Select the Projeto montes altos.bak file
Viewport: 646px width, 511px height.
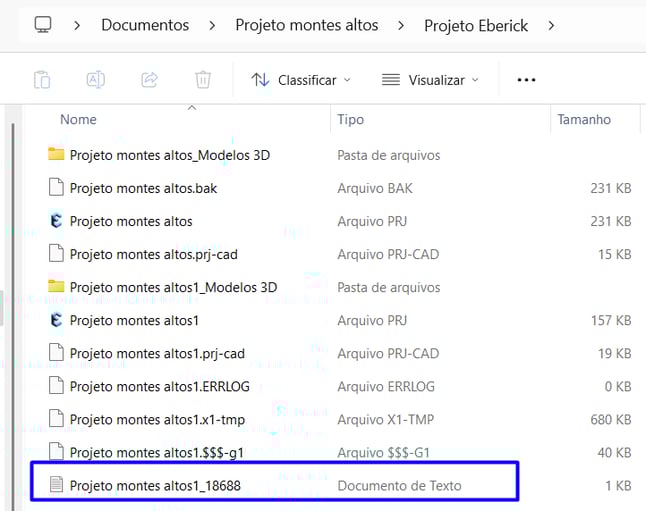pyautogui.click(x=143, y=188)
